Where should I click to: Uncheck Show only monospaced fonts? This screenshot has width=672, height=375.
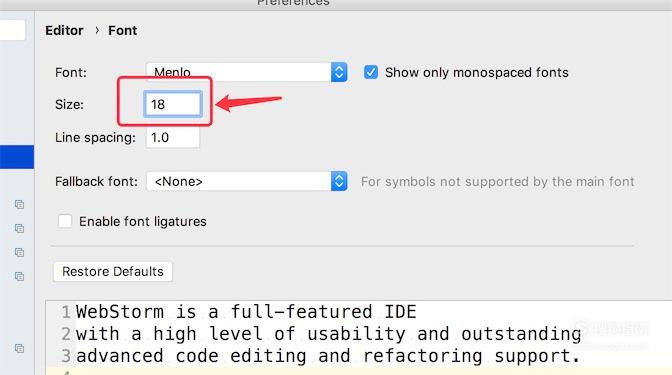point(371,72)
